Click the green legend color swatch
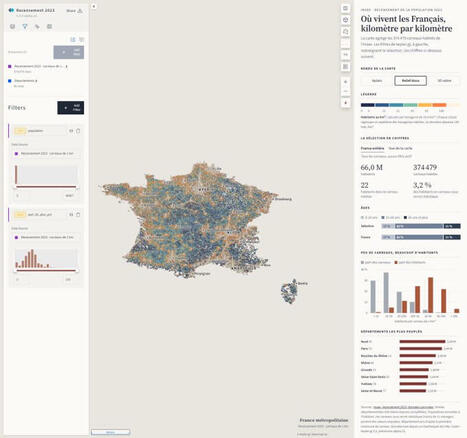This screenshot has height=438, width=467. pyautogui.click(x=411, y=105)
